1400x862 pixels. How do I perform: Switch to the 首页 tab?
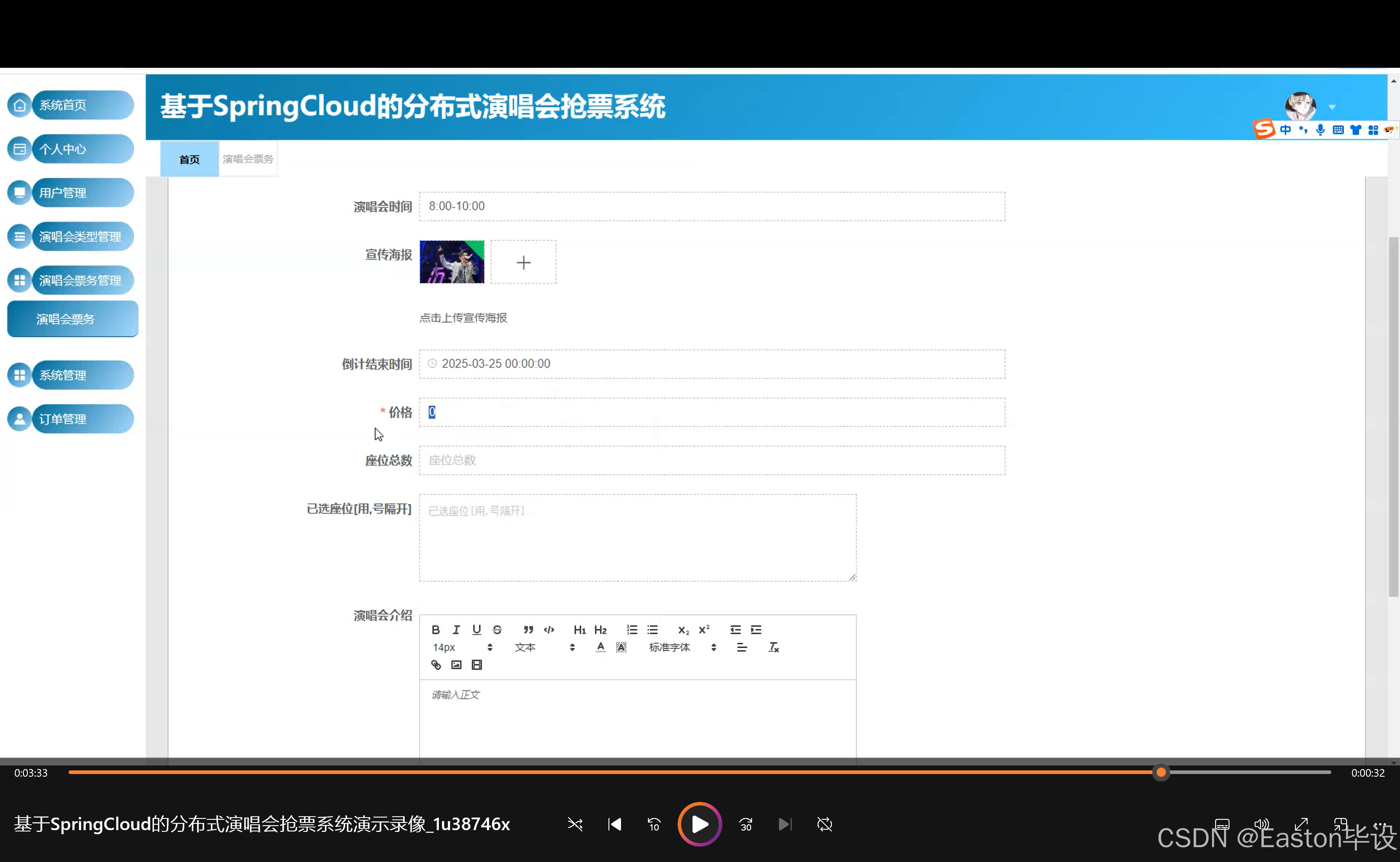(x=189, y=159)
